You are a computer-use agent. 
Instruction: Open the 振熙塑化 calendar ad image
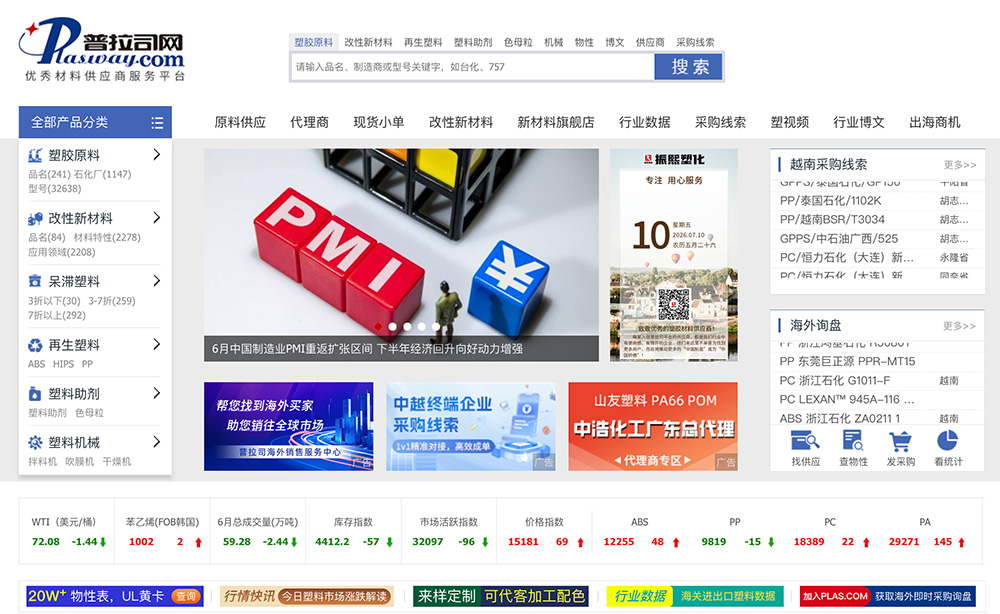tap(673, 255)
